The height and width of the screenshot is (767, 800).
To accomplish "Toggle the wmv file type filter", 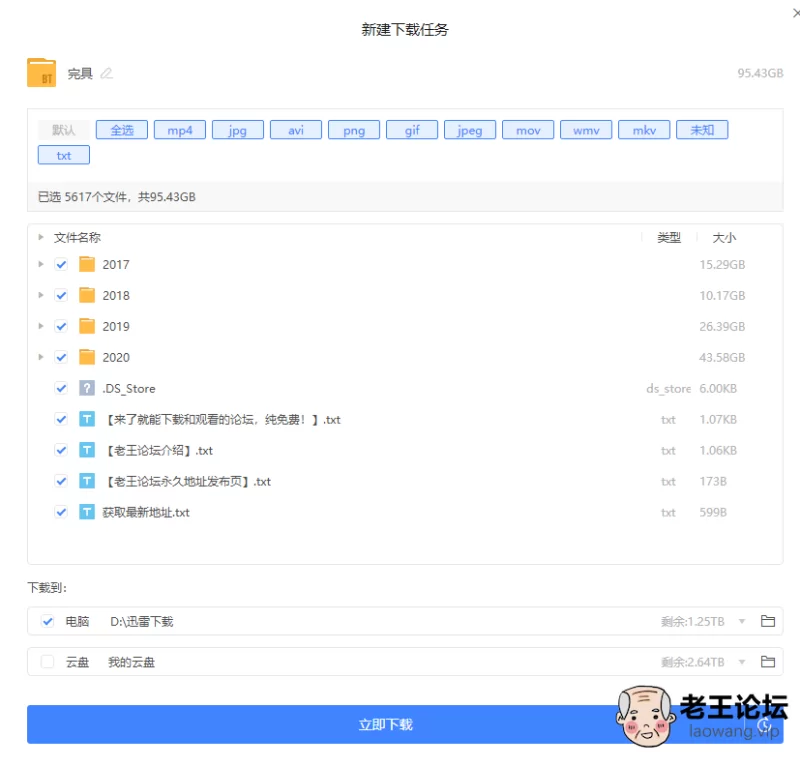I will tap(586, 130).
